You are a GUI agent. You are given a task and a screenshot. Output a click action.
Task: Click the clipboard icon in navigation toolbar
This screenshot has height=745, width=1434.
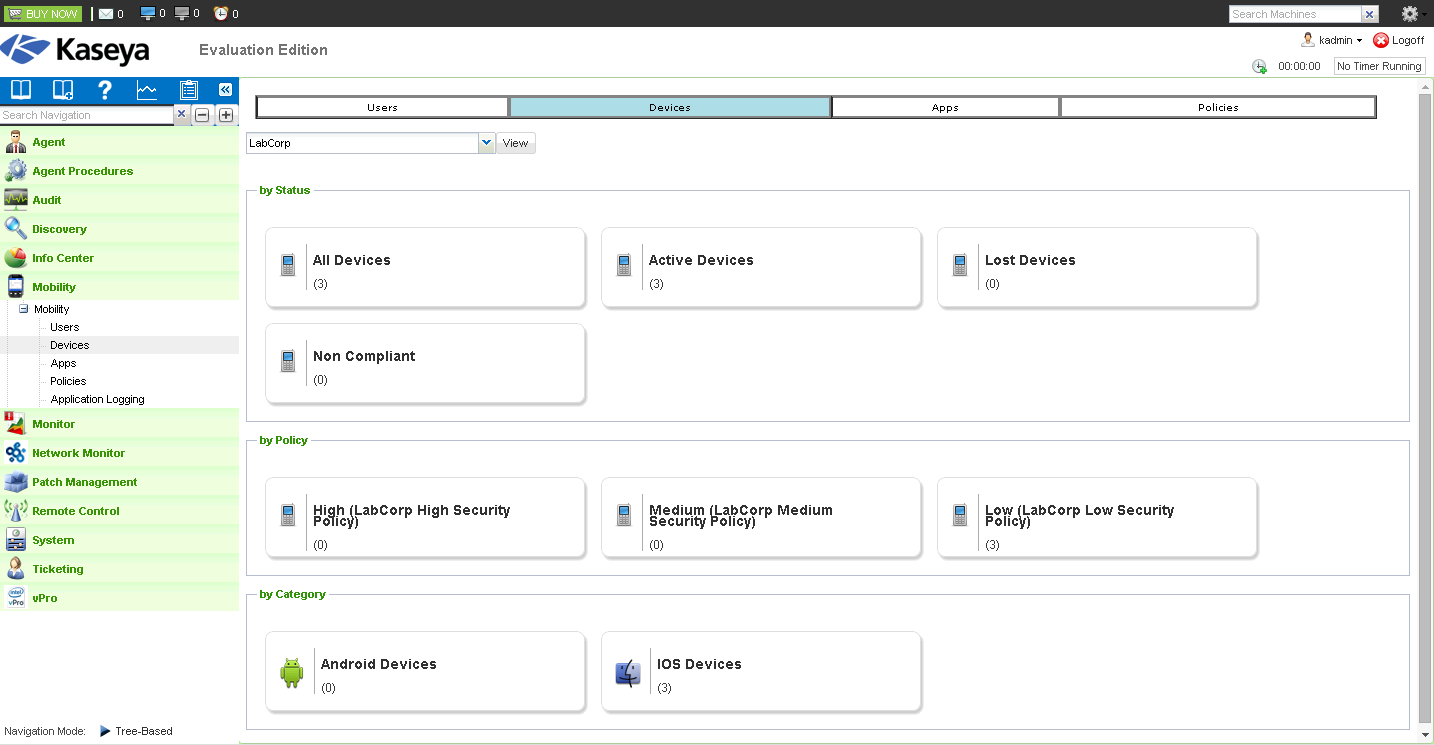click(x=188, y=90)
